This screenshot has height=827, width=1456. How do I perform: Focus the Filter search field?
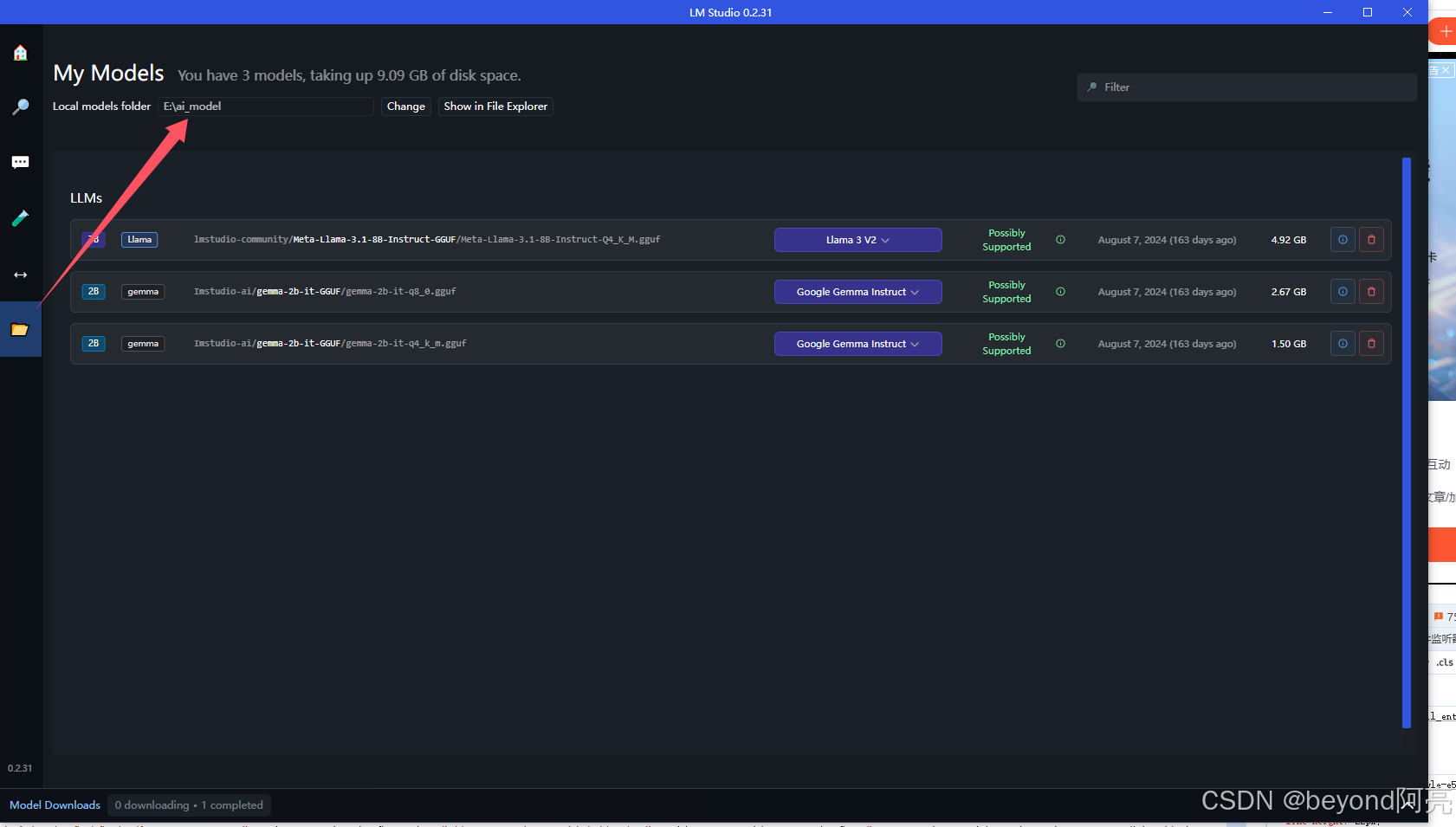click(1246, 87)
